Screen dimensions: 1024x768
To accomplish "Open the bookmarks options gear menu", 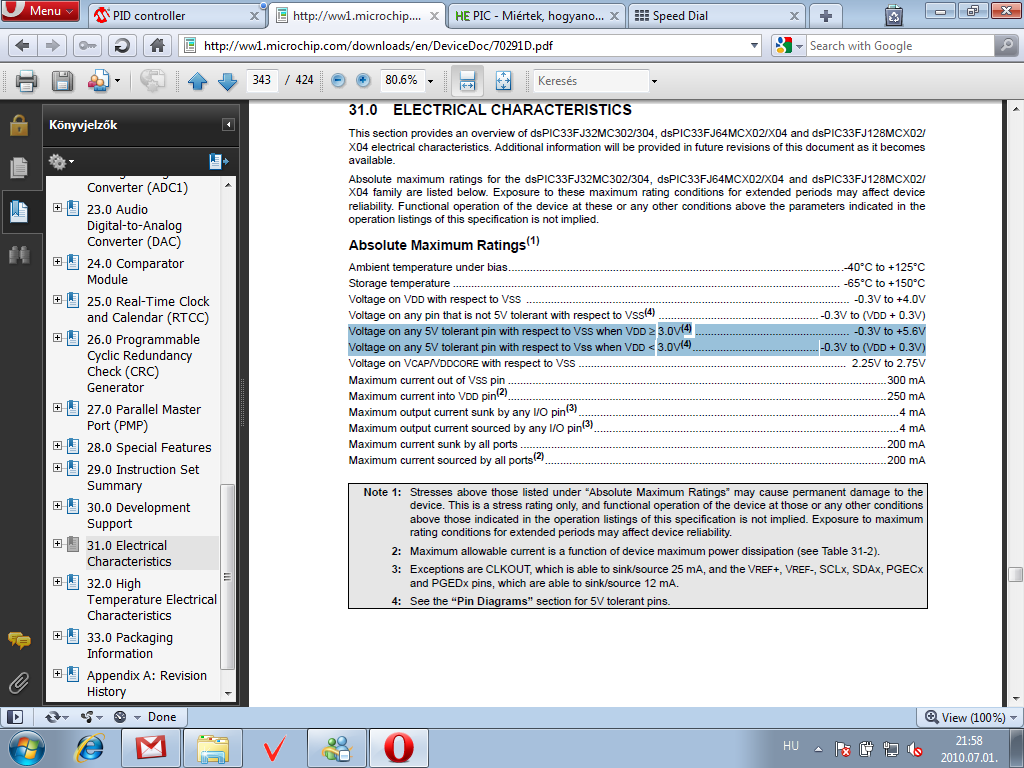I will (x=61, y=161).
